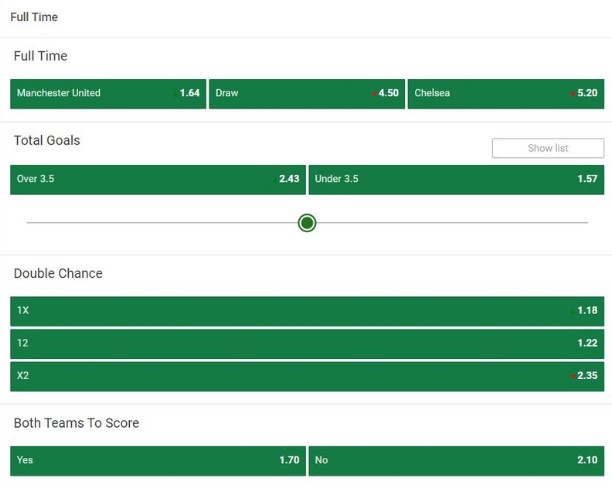Click the Double Chance section heading
The image size is (612, 486).
point(58,274)
